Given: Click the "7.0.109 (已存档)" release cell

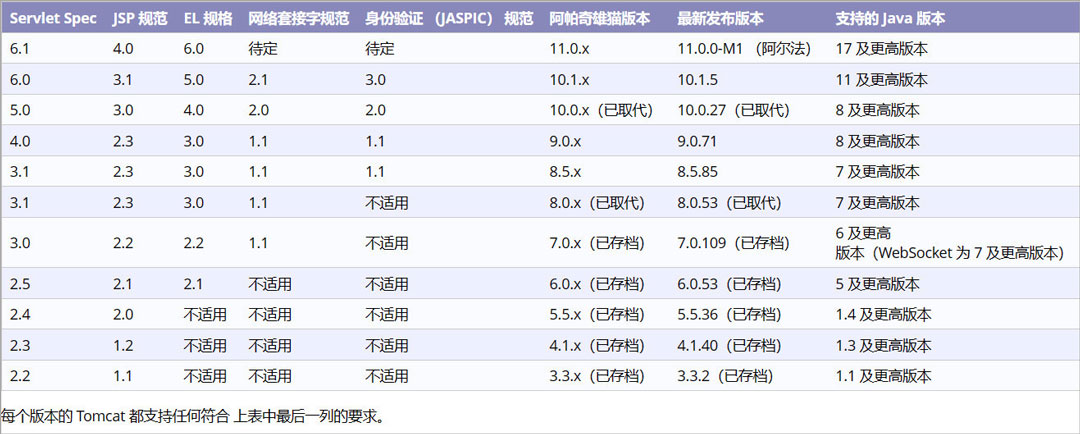Looking at the screenshot, I should point(734,242).
